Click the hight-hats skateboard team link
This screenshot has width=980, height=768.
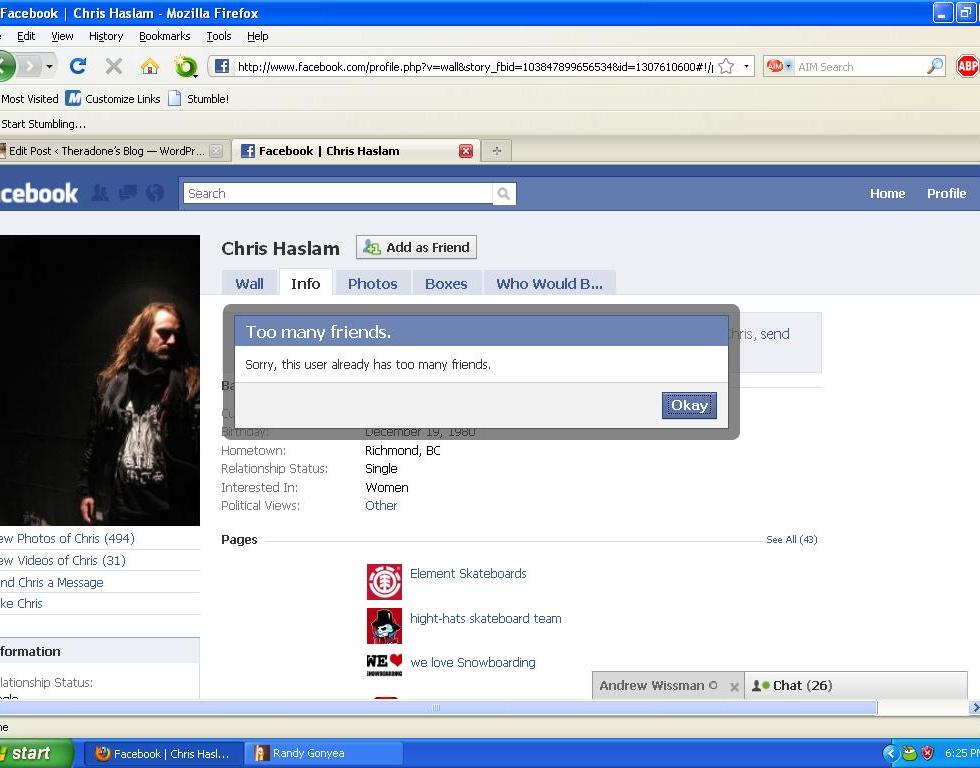pos(485,619)
